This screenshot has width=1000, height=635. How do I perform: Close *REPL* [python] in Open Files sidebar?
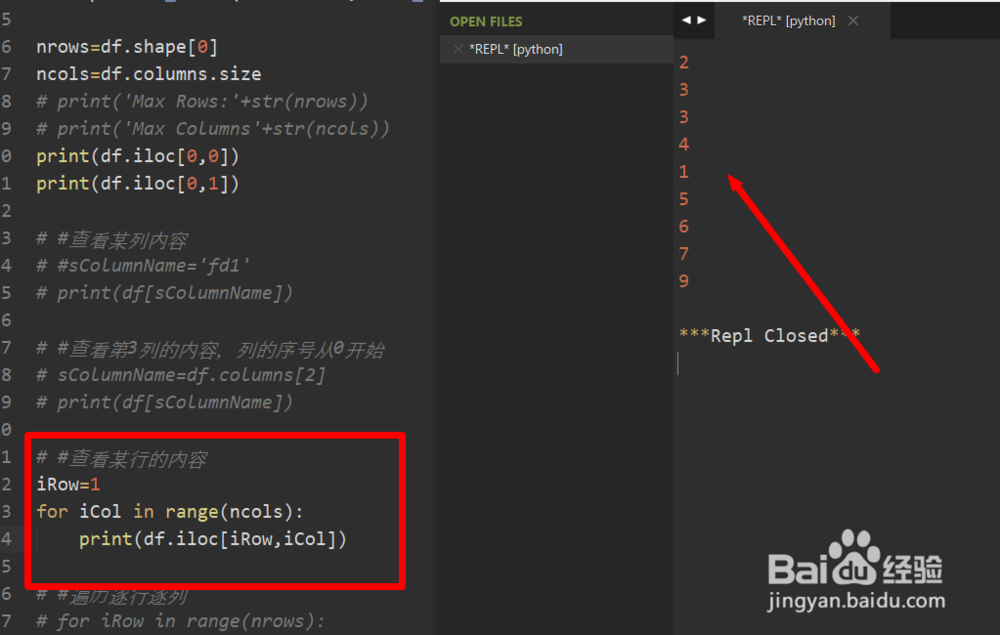tap(458, 49)
